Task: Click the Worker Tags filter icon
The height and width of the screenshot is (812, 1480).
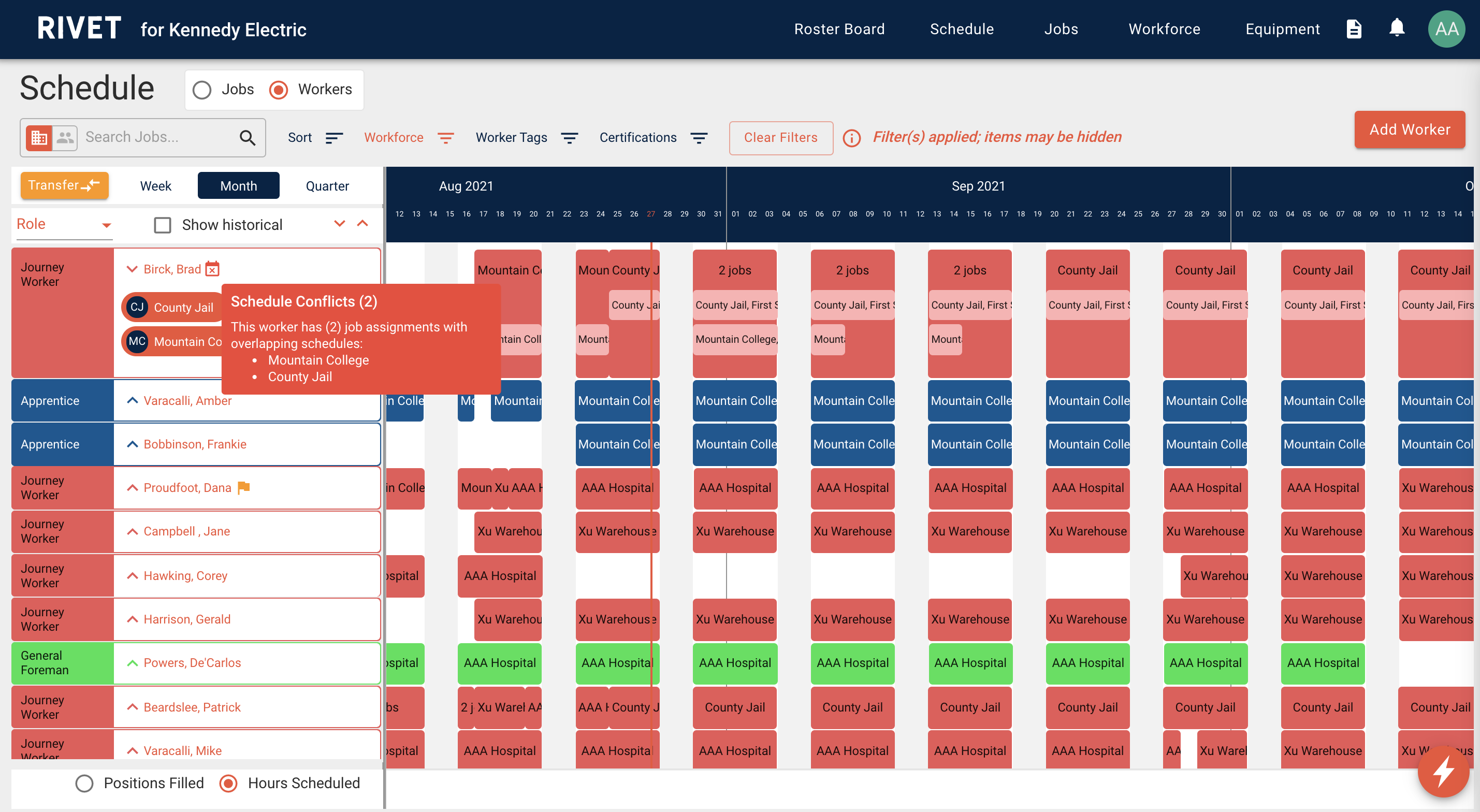Action: pos(569,137)
